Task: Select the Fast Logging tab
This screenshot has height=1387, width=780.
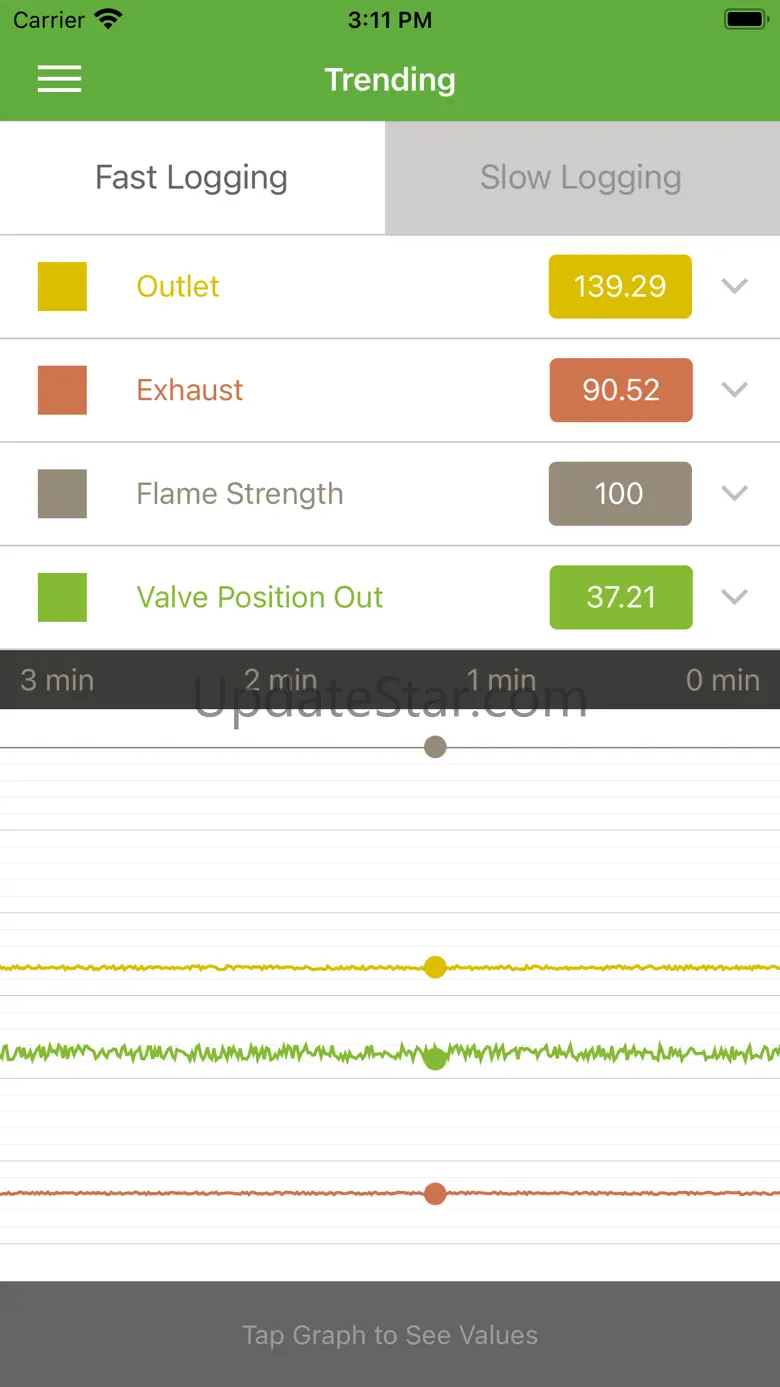Action: (x=191, y=178)
